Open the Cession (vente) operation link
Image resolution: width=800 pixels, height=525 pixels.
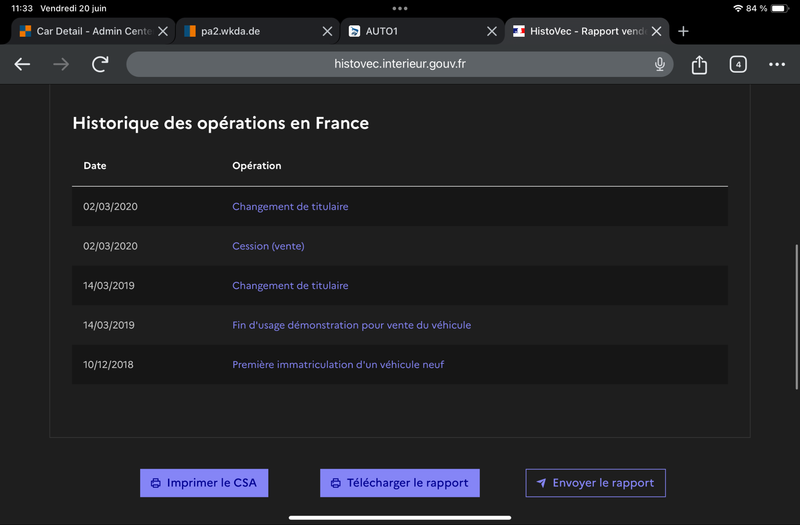pos(268,246)
